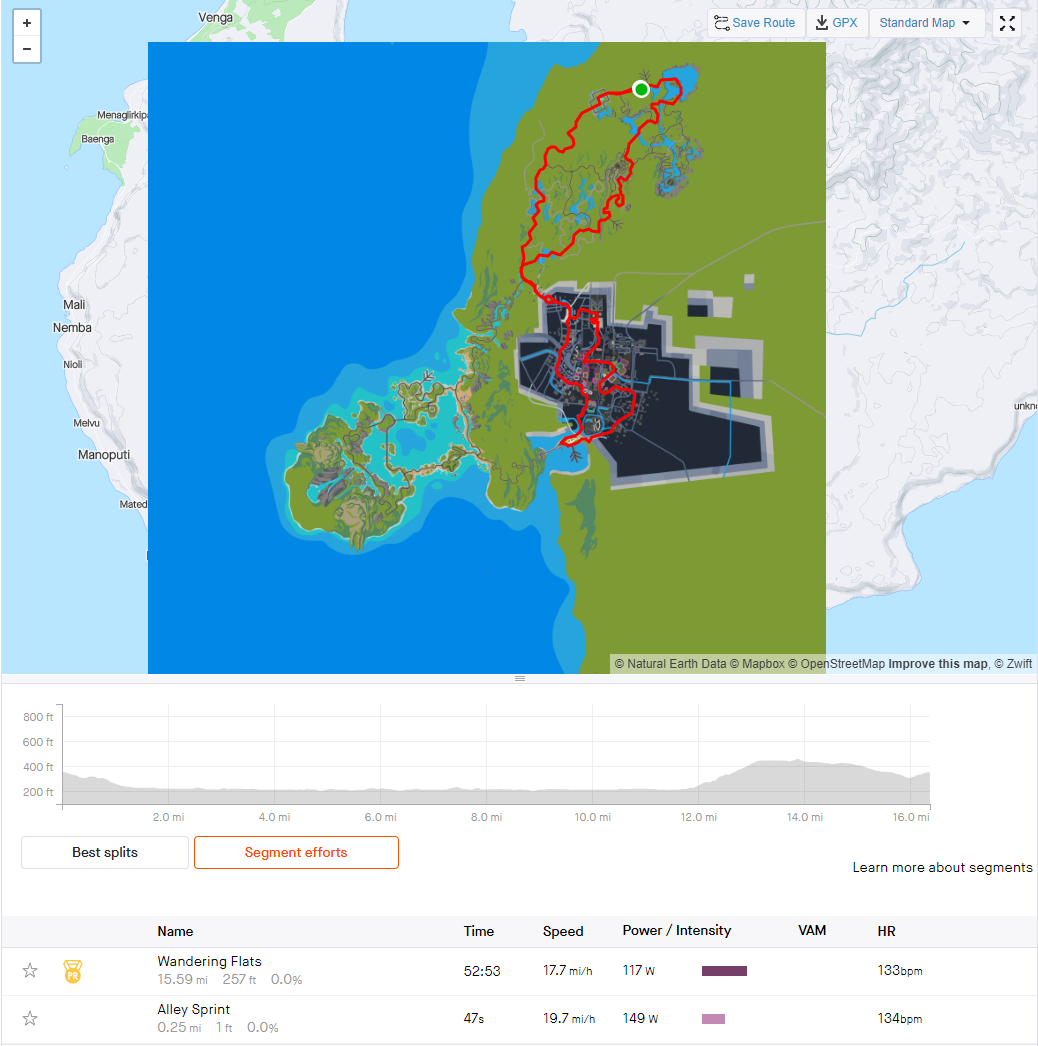Click the 47s time value
This screenshot has width=1038, height=1046.
pyautogui.click(x=474, y=1019)
